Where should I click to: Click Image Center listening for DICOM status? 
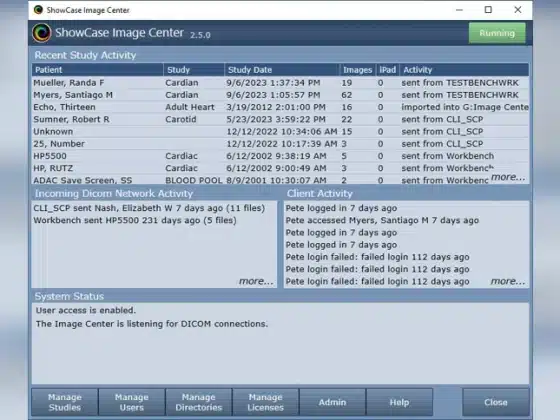[152, 324]
